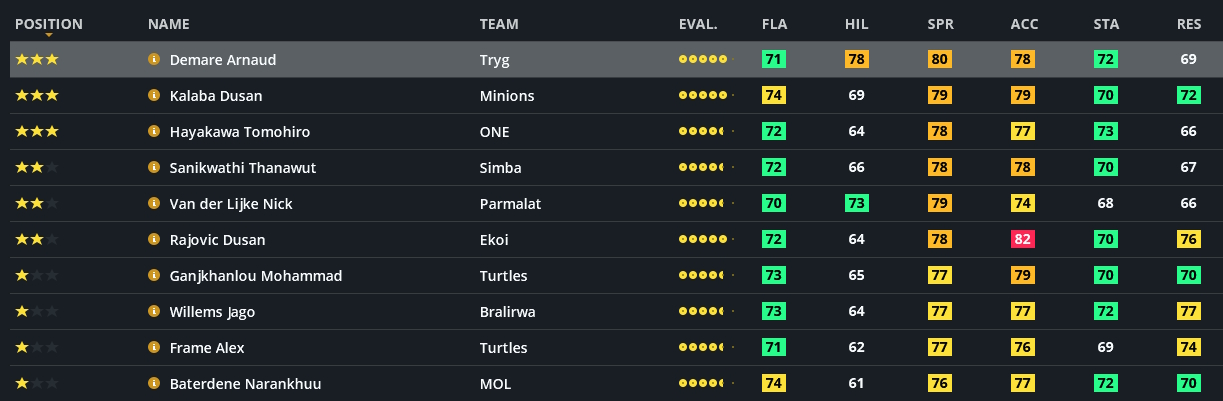Sort by SPR sprint column header
The image size is (1223, 401).
(939, 24)
